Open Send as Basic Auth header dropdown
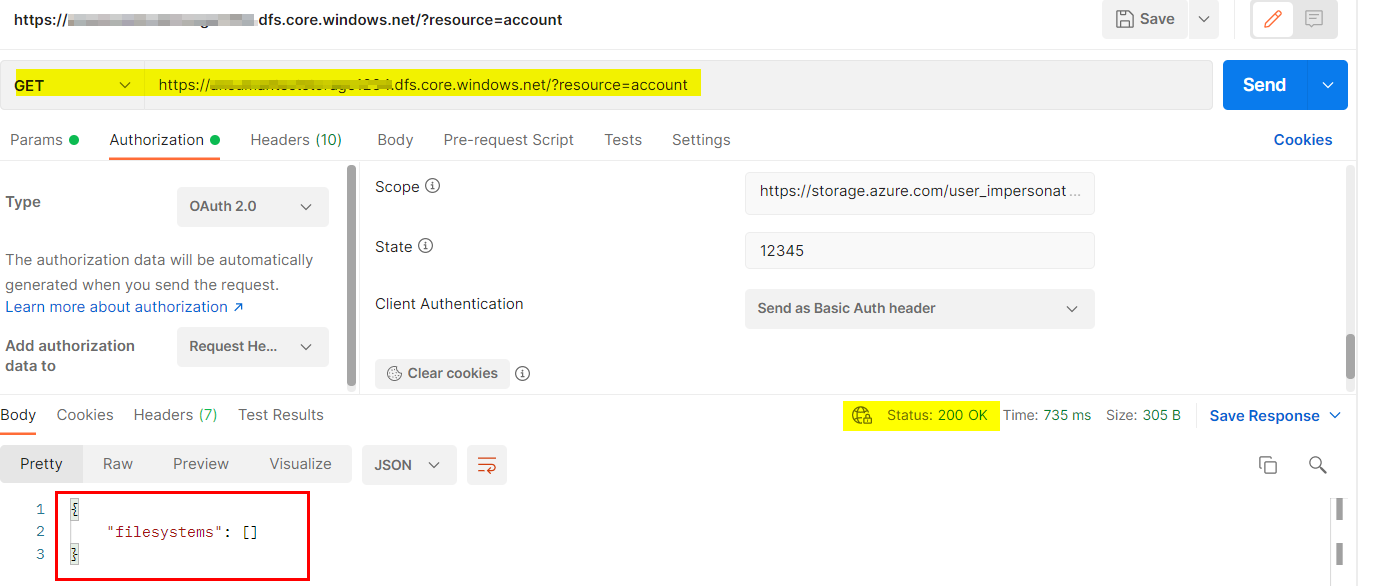 [919, 308]
